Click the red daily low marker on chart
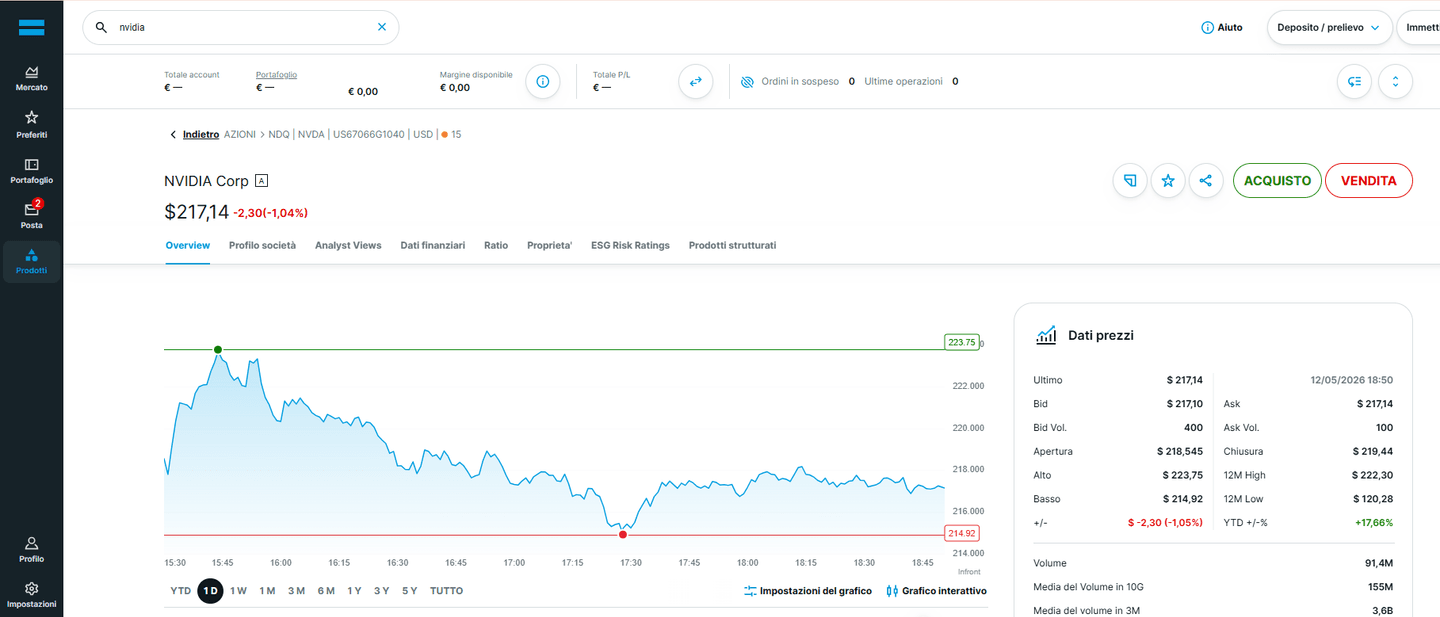Screen dimensions: 1440x617 623,535
